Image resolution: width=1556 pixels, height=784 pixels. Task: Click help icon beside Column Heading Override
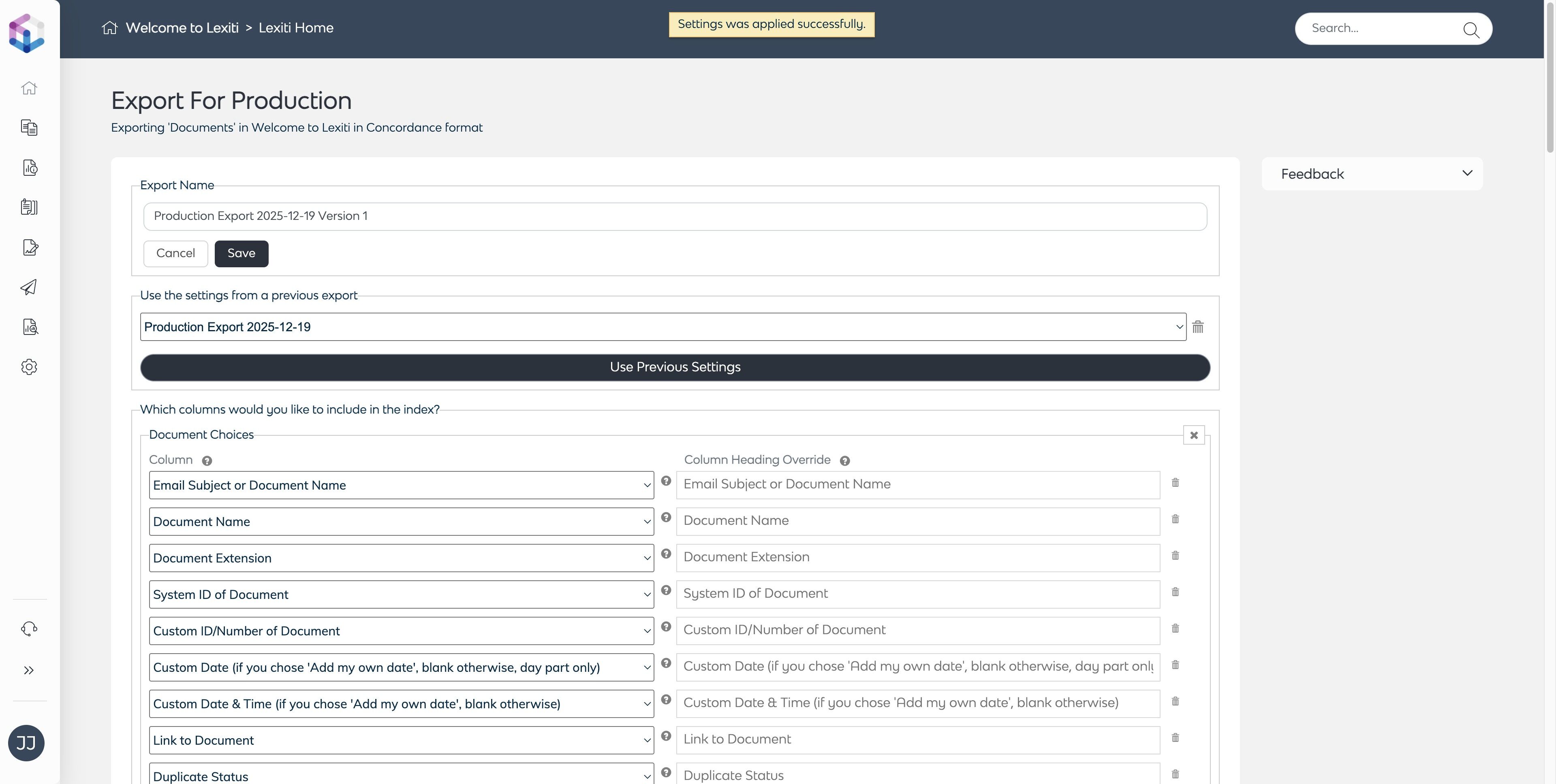pyautogui.click(x=844, y=461)
